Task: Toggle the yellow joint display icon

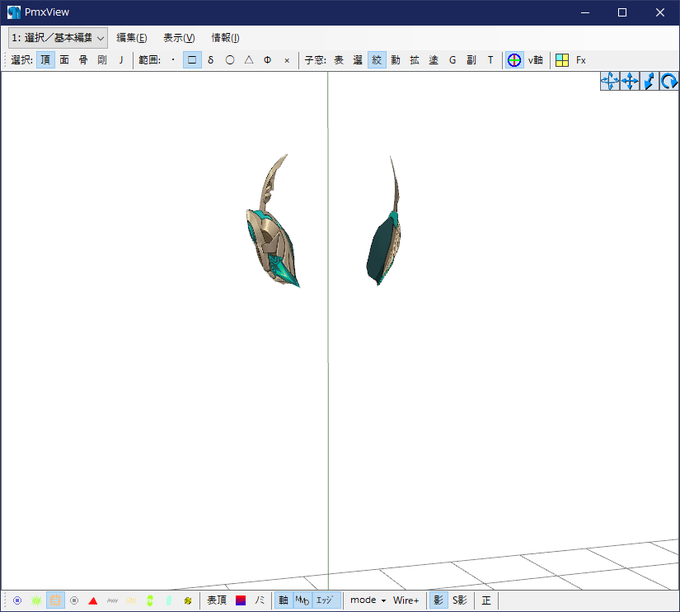Action: click(x=188, y=601)
